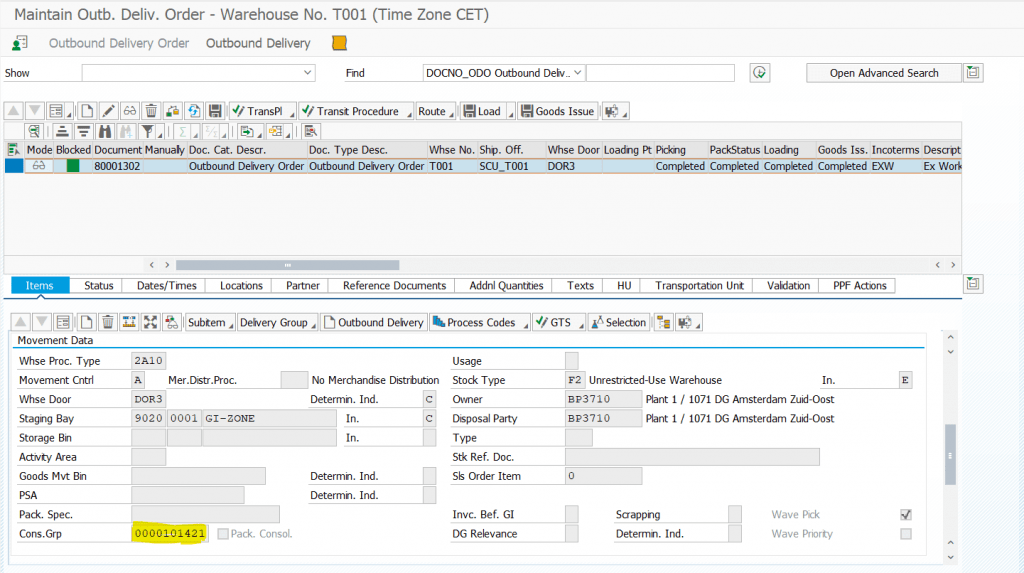The width and height of the screenshot is (1024, 573).
Task: Toggle the DG Relevance checkbox
Action: tap(571, 534)
